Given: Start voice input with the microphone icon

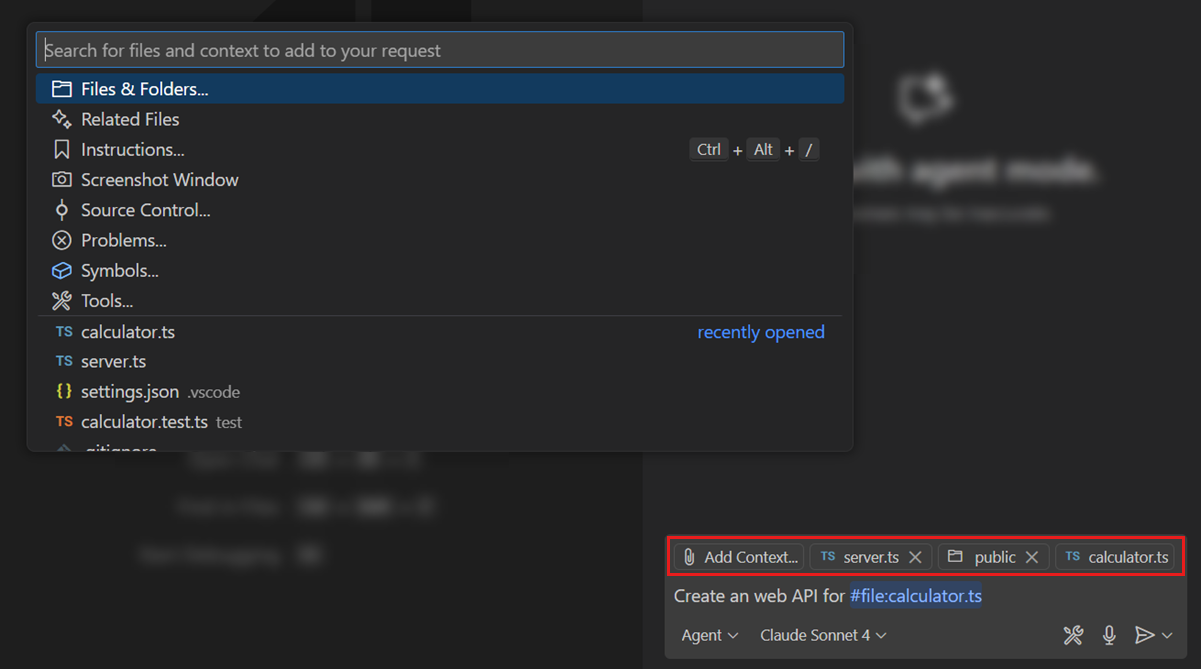Looking at the screenshot, I should 1109,635.
